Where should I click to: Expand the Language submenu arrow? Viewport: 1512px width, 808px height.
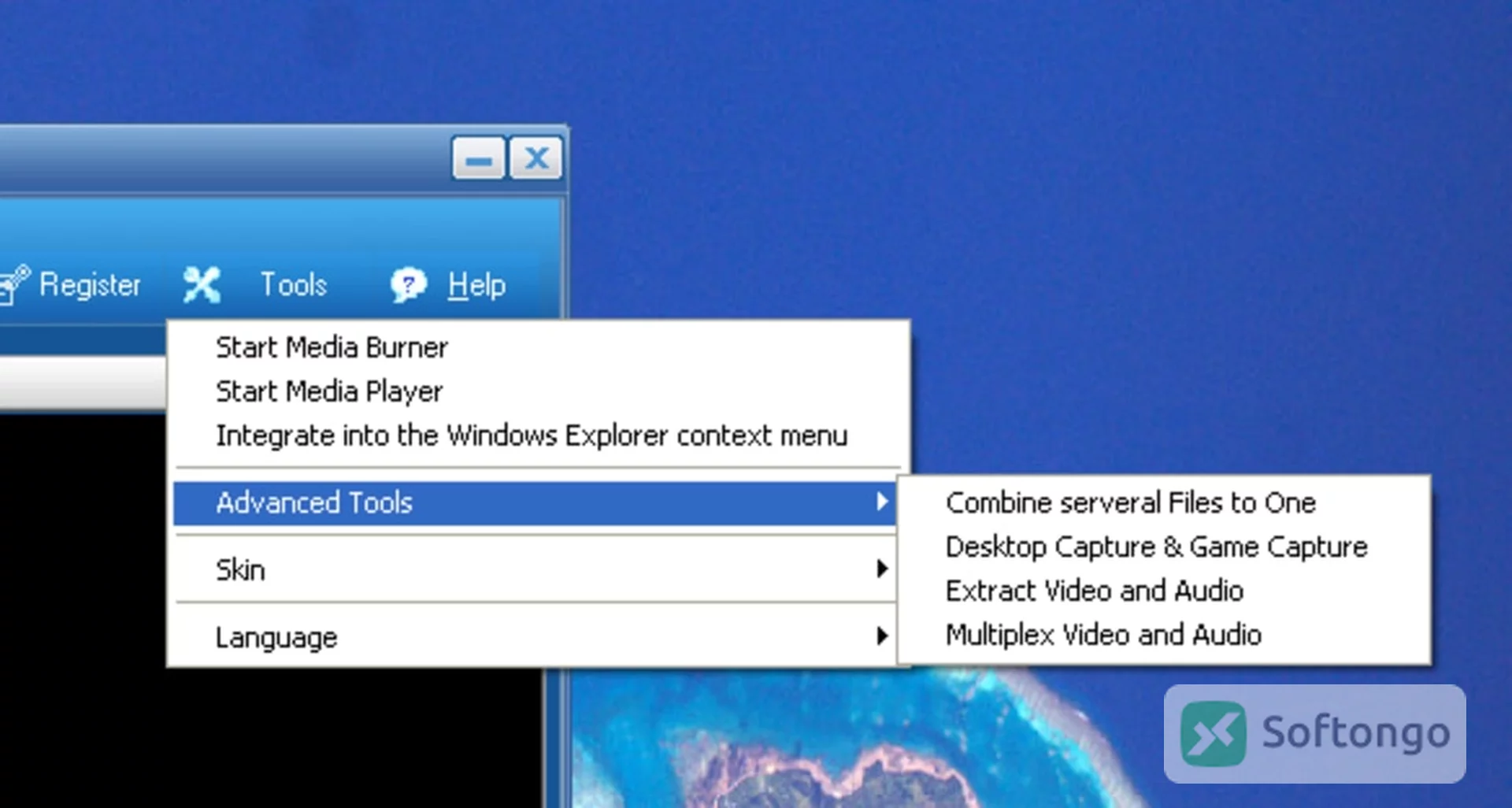(x=883, y=636)
